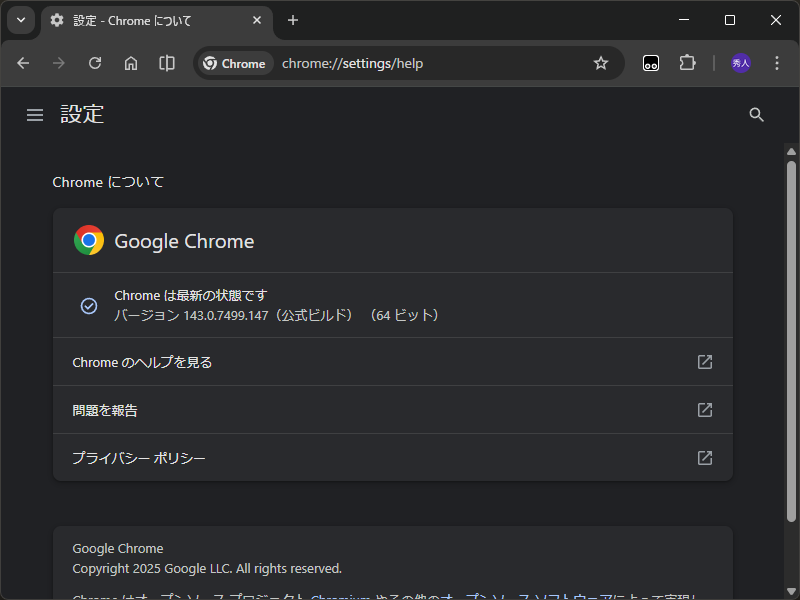Click the Chrome badge in the address bar
The image size is (800, 600).
[x=234, y=63]
